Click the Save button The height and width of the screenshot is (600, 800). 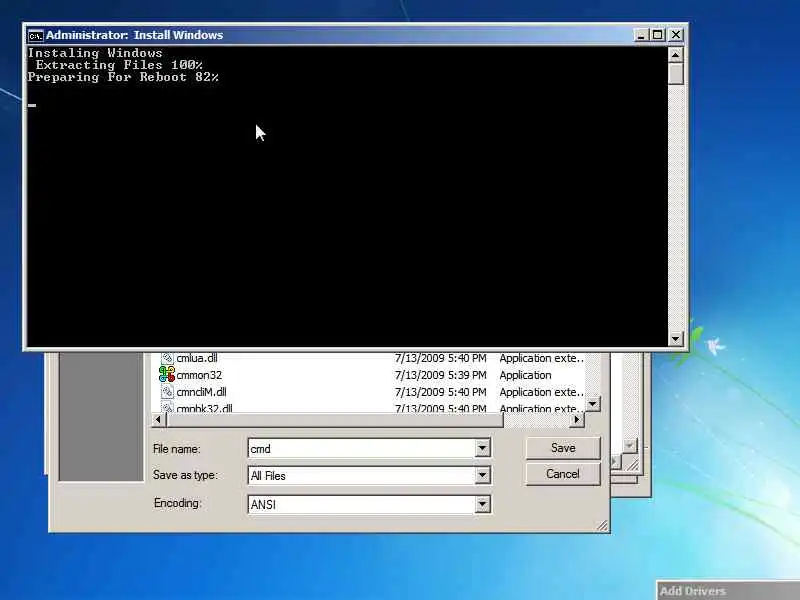[x=563, y=448]
